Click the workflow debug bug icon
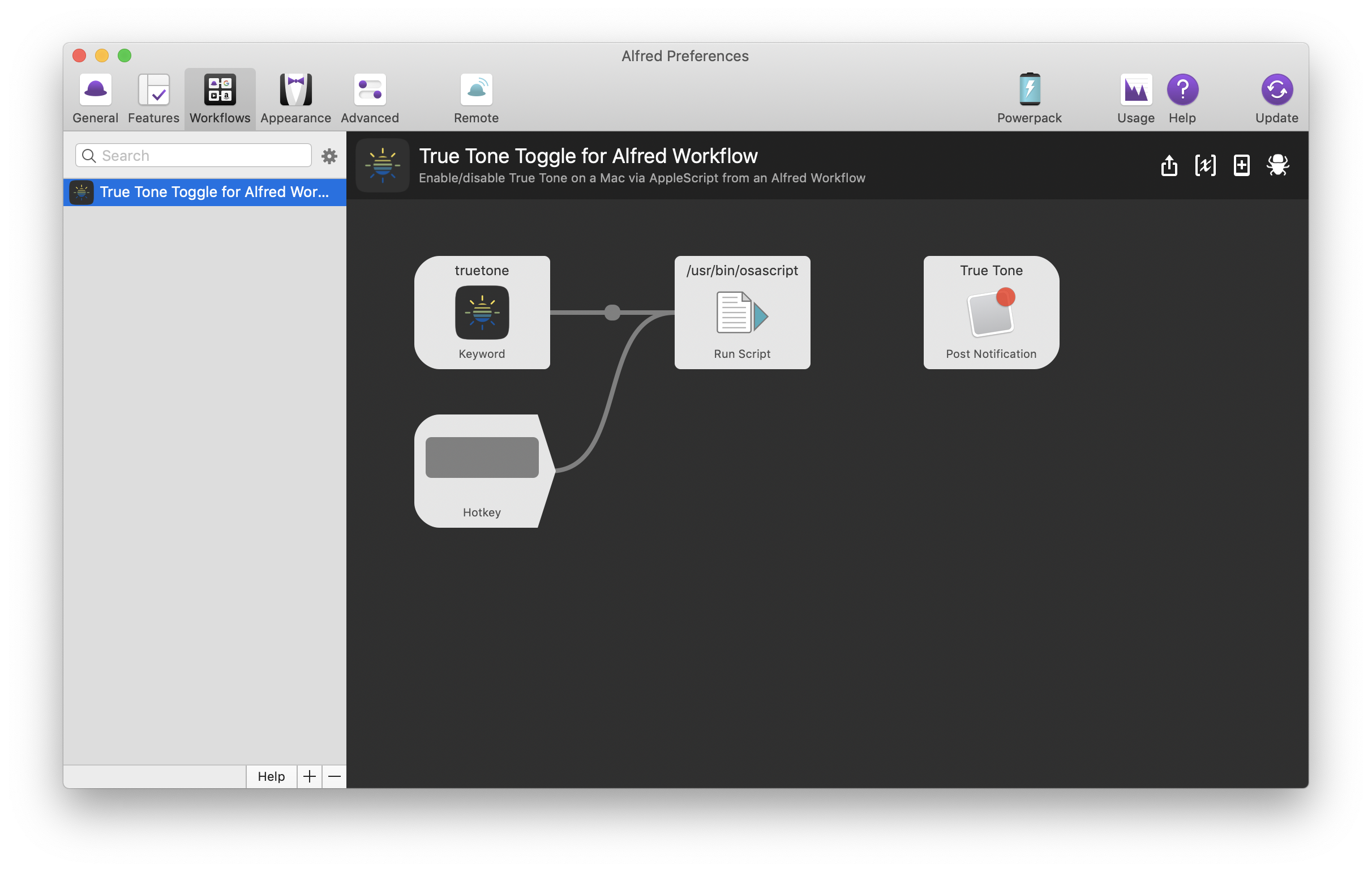 [1279, 165]
